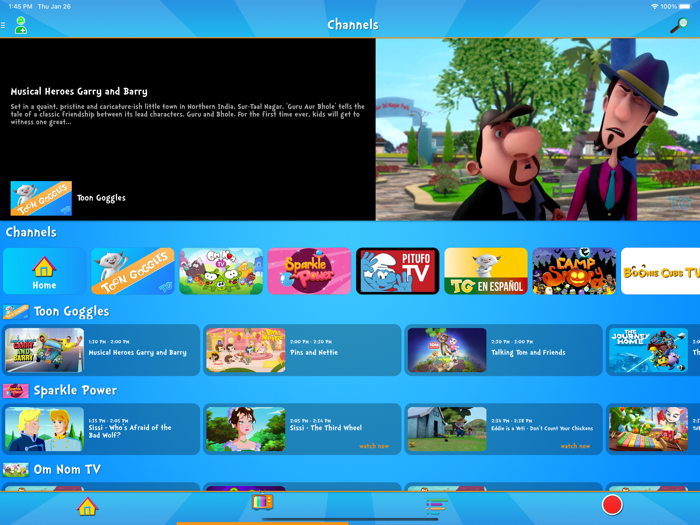The width and height of the screenshot is (700, 525).
Task: Tap the red record circle tab
Action: click(612, 505)
